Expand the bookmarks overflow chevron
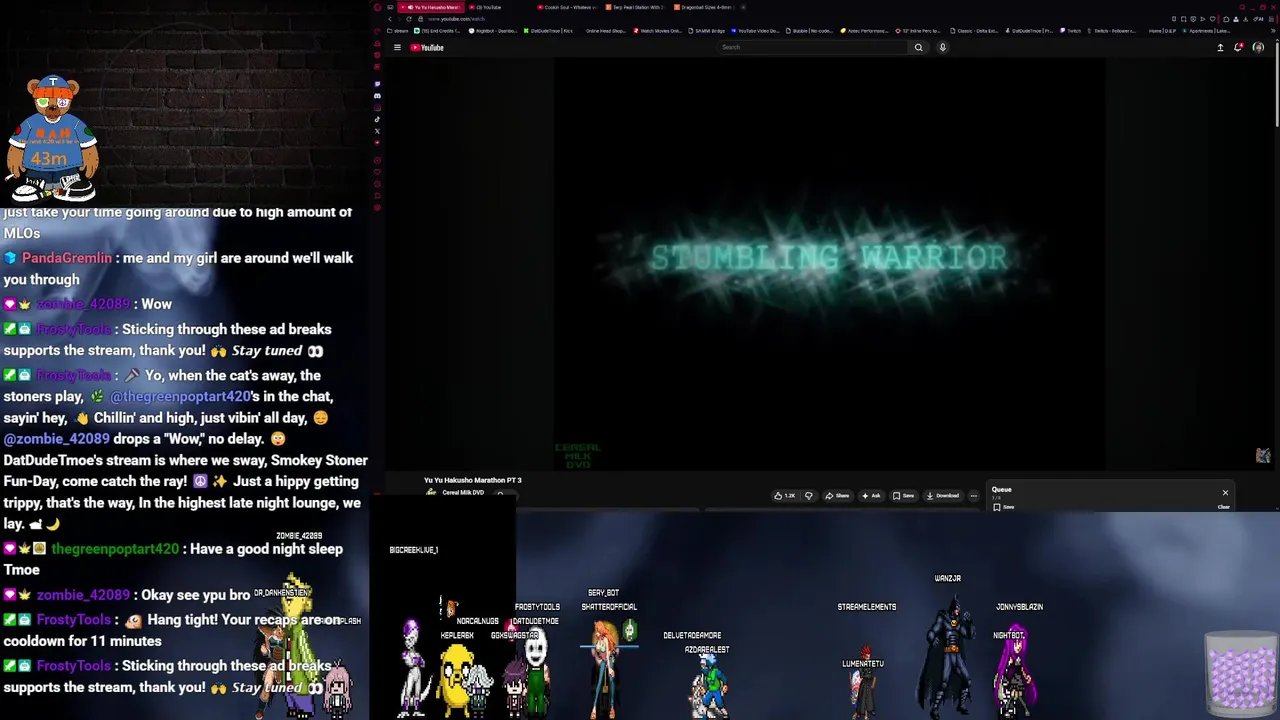The image size is (1280, 720). coord(1273,31)
